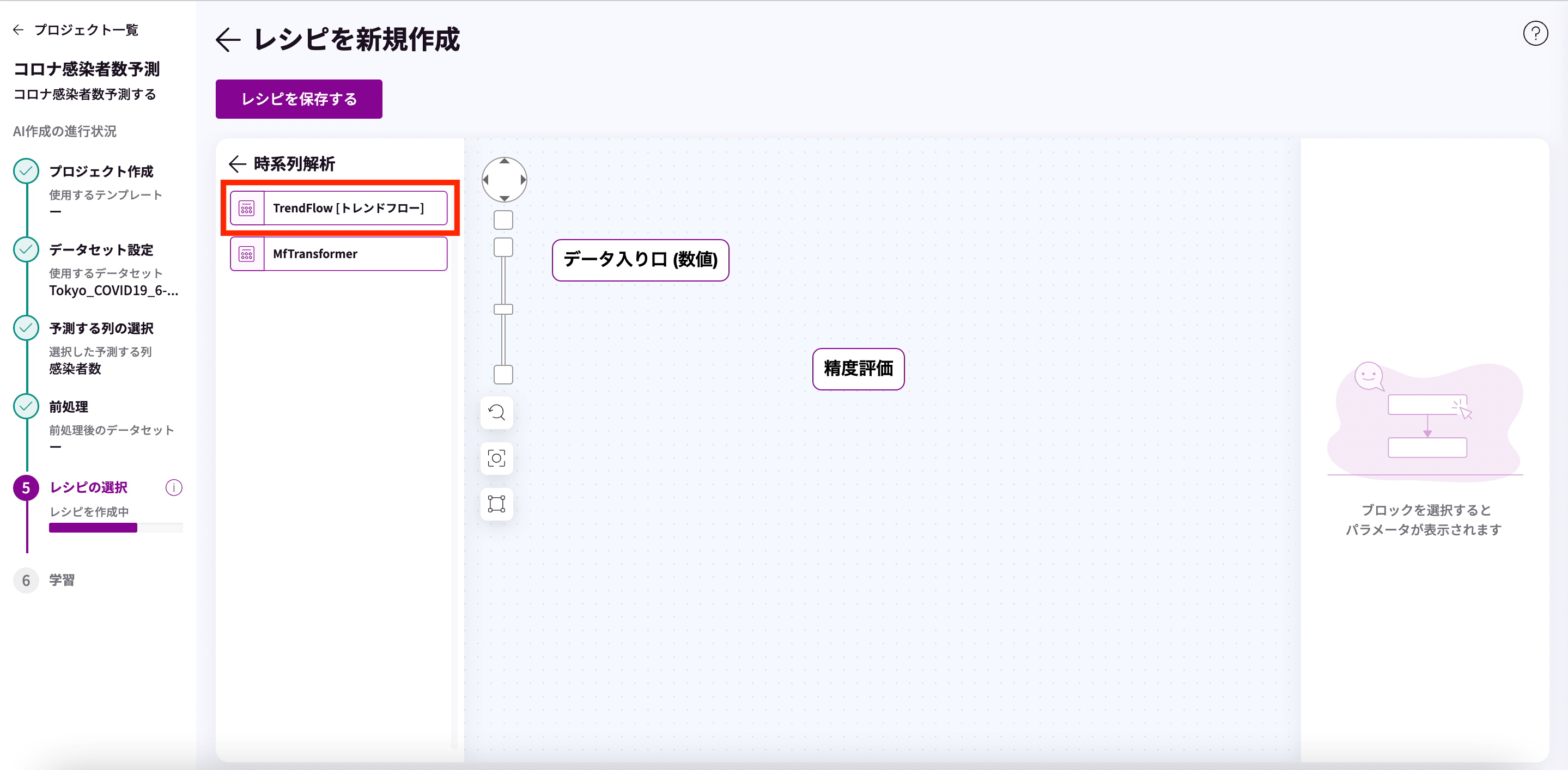Viewport: 1568px width, 770px height.
Task: Select the TrendFlow [トレンドフロー] block
Action: click(338, 208)
